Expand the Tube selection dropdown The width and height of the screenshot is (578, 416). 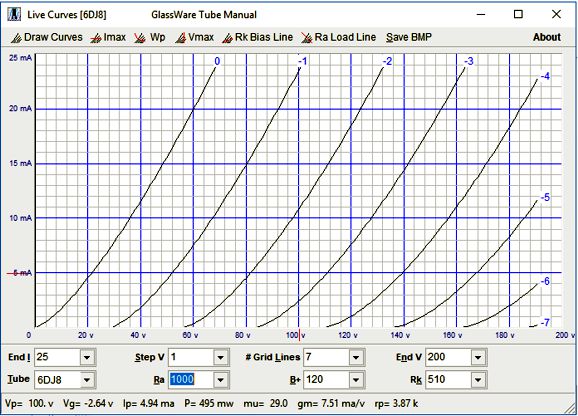pyautogui.click(x=87, y=380)
